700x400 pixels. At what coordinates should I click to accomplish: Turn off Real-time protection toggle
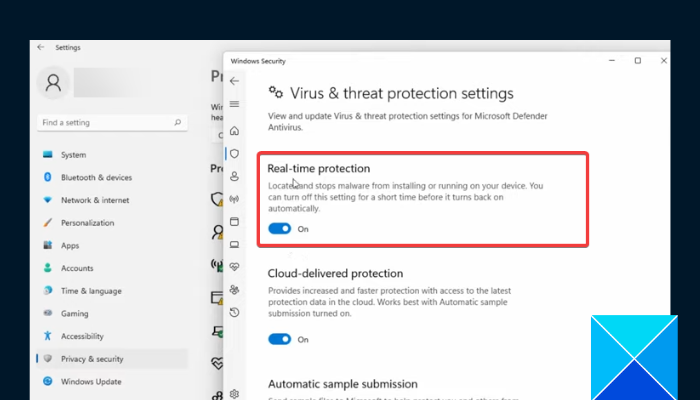point(280,229)
